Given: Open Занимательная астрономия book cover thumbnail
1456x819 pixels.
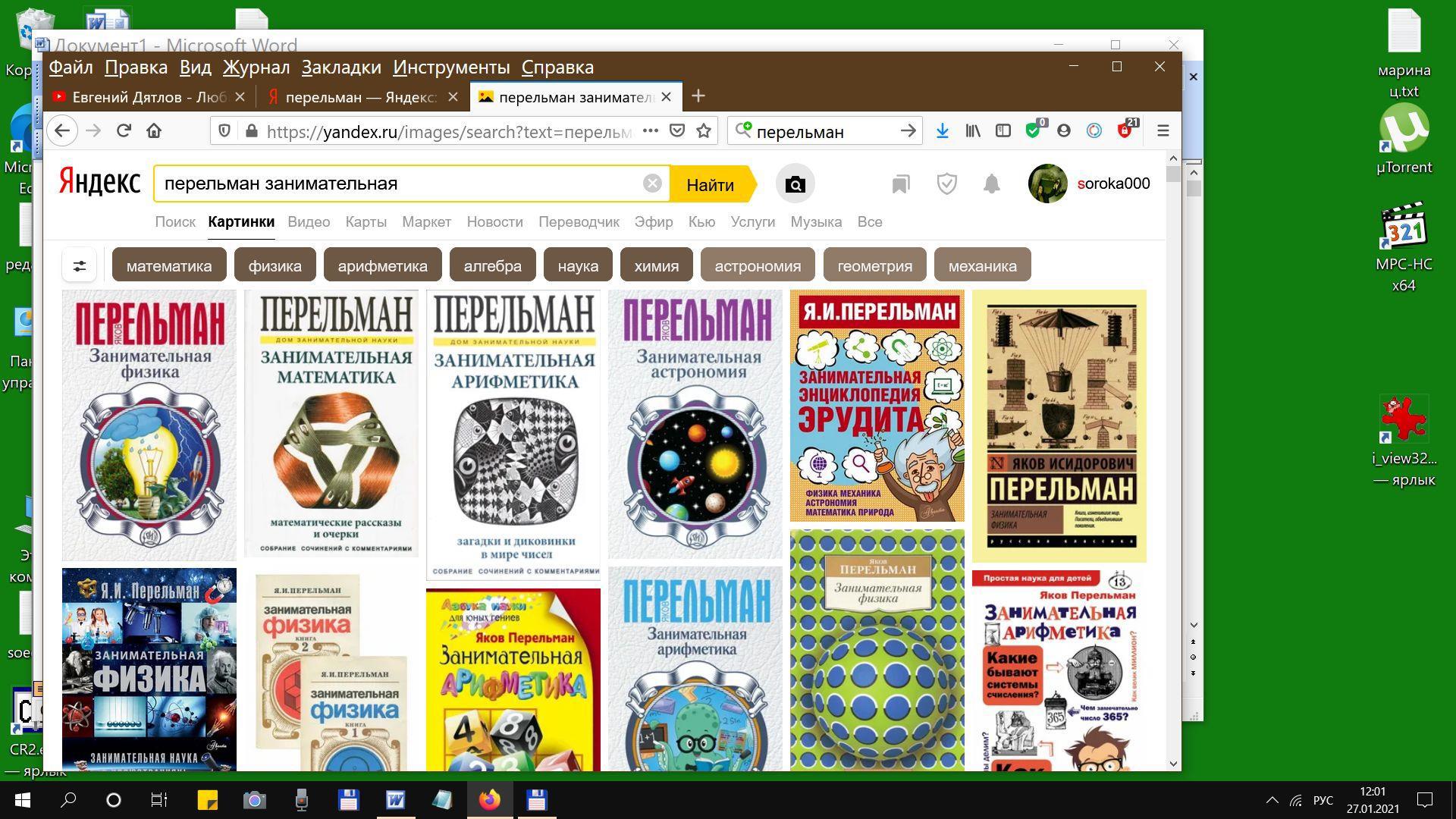Looking at the screenshot, I should point(695,425).
